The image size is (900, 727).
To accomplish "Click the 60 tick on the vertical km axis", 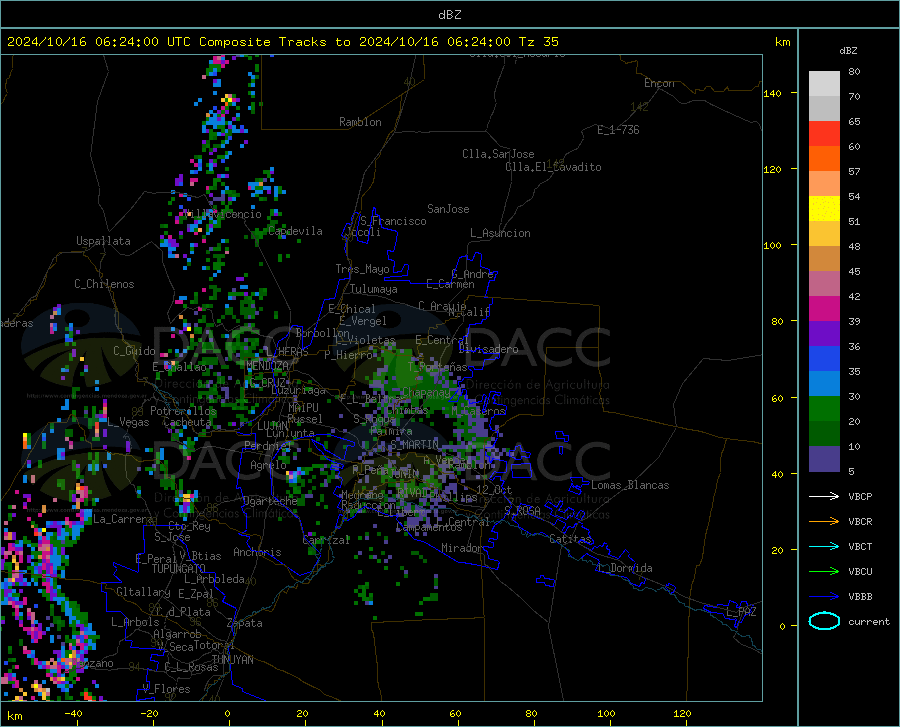I will point(777,398).
